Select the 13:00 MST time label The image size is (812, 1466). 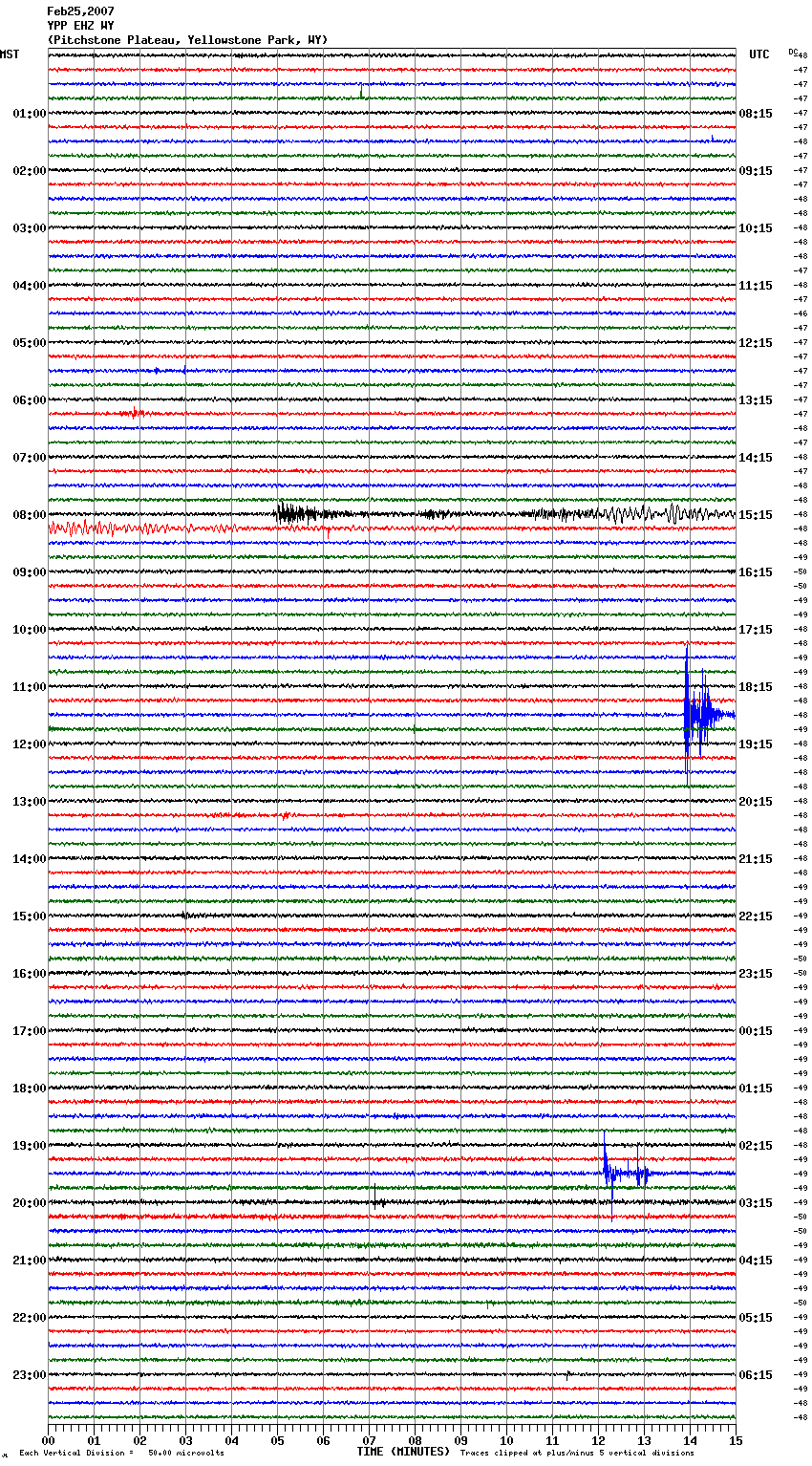click(30, 802)
